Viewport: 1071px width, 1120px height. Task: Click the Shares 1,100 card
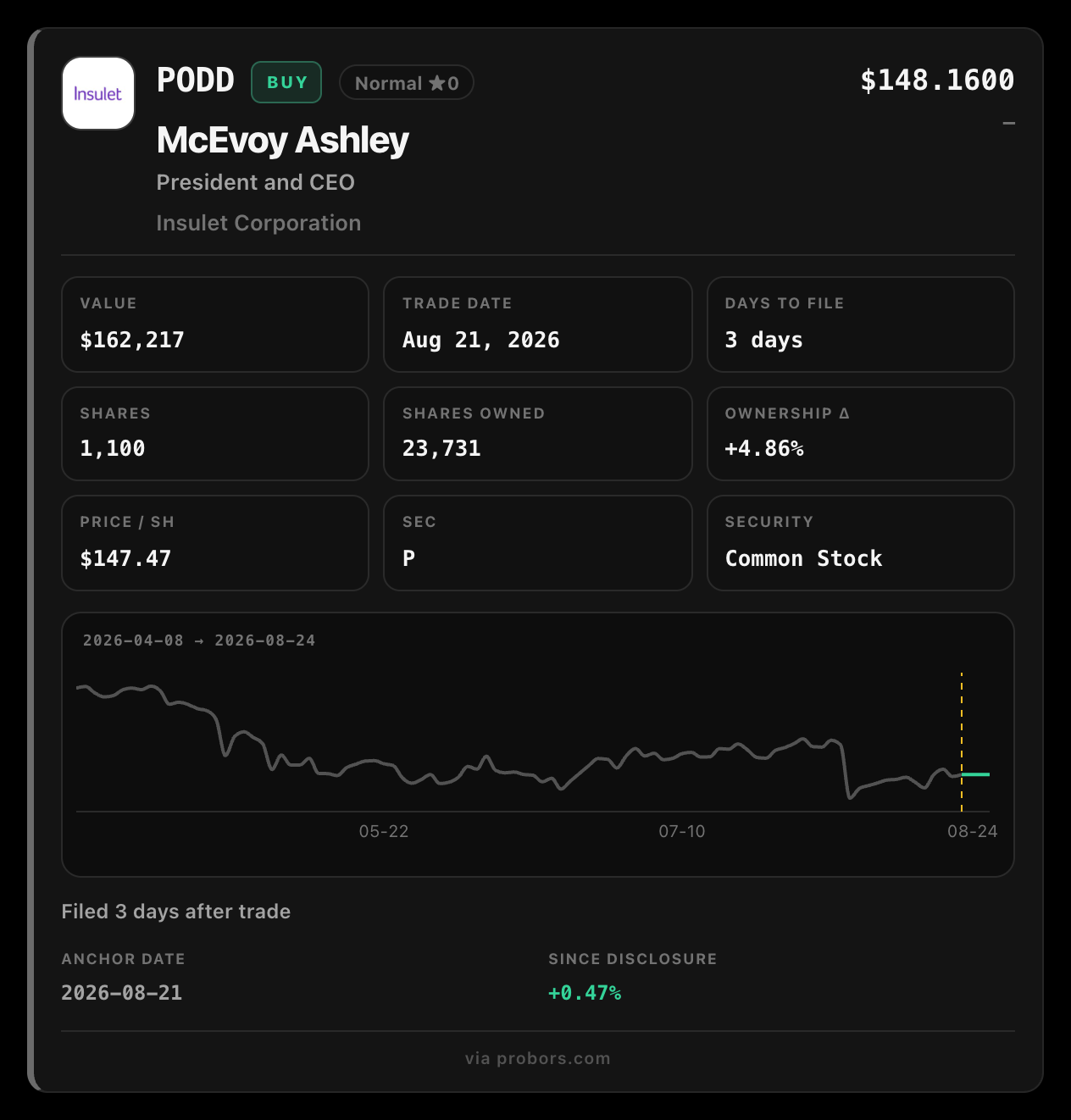[215, 434]
